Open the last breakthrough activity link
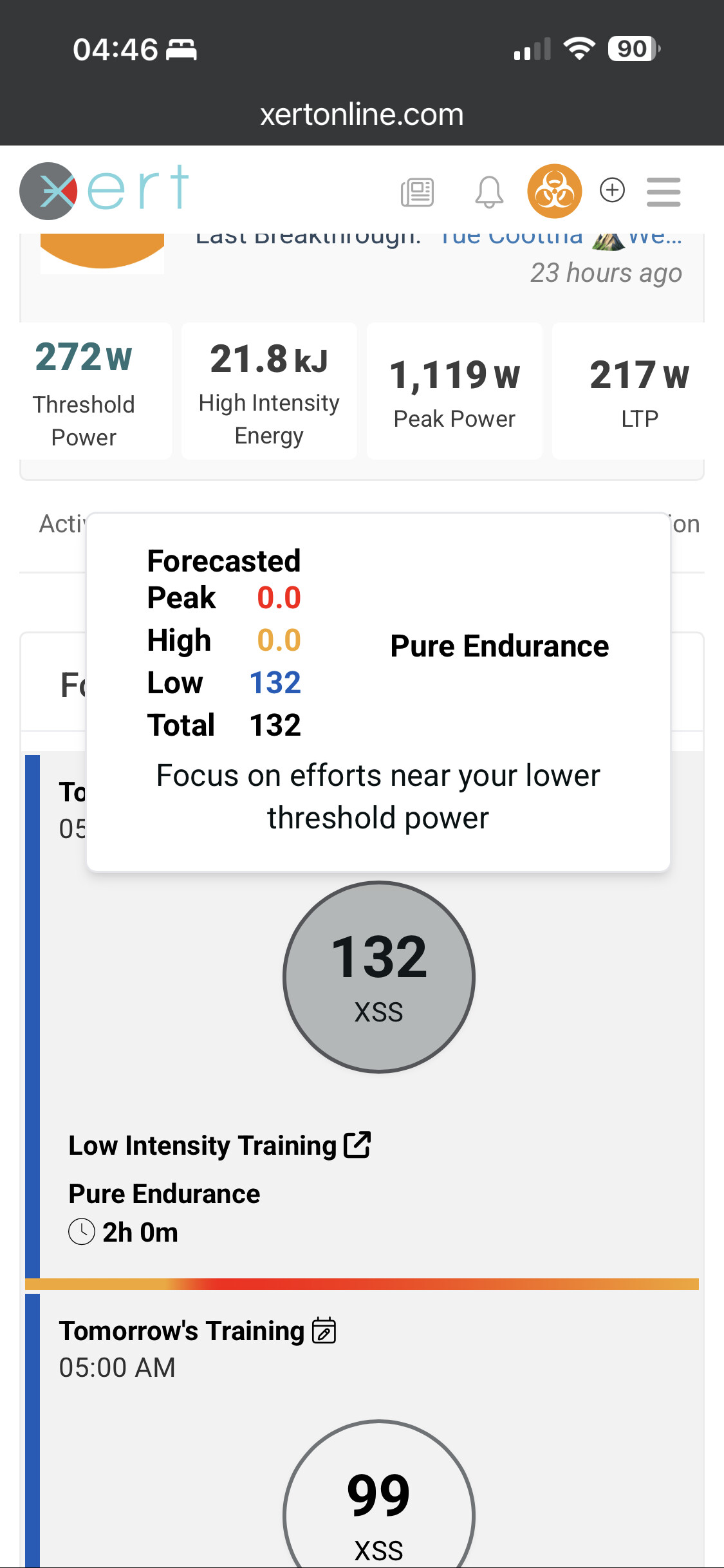The image size is (724, 1568). pos(560,238)
